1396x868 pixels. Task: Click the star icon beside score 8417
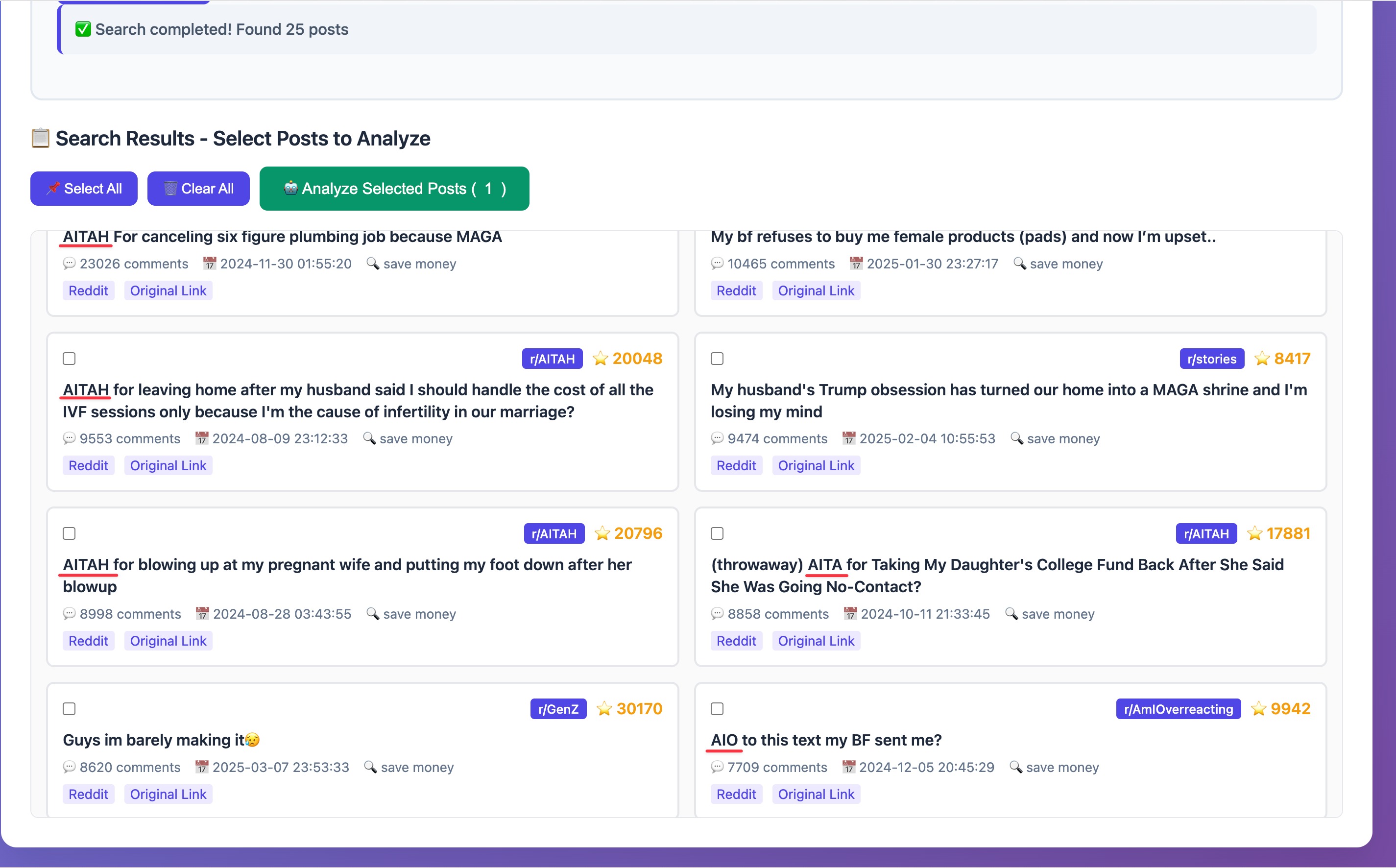pos(1262,359)
